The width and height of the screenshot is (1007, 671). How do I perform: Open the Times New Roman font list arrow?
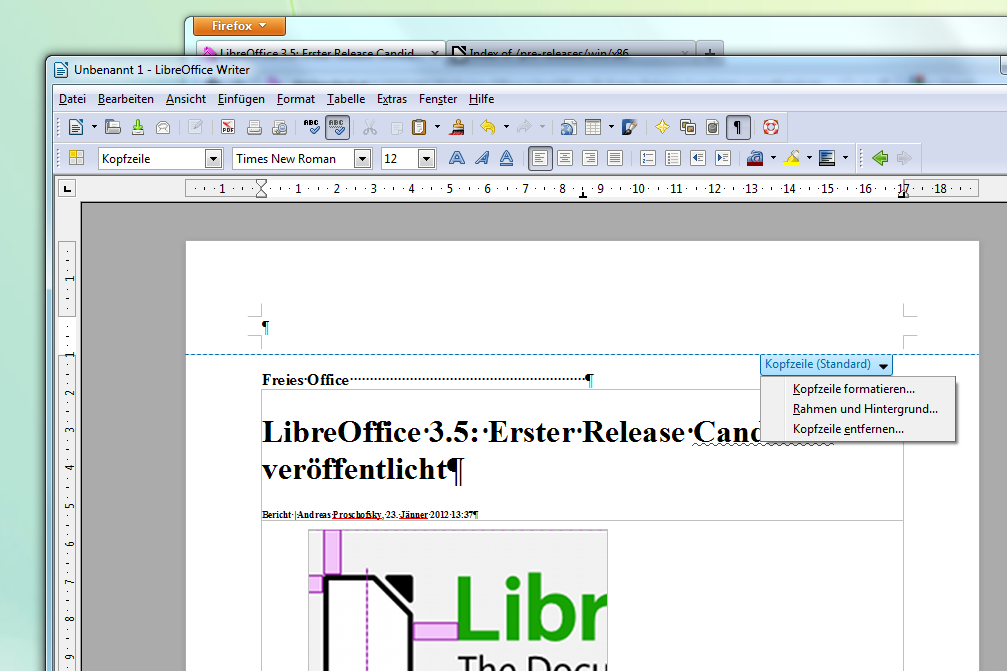362,159
